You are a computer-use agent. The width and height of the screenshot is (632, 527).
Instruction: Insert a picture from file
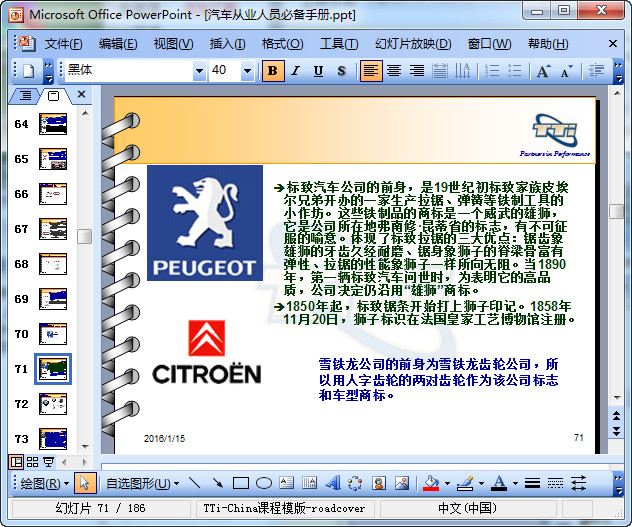[402, 483]
